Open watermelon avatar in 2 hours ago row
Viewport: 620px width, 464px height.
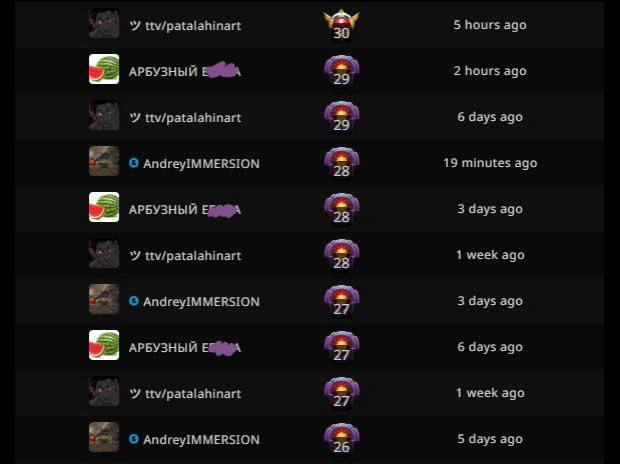pos(104,69)
